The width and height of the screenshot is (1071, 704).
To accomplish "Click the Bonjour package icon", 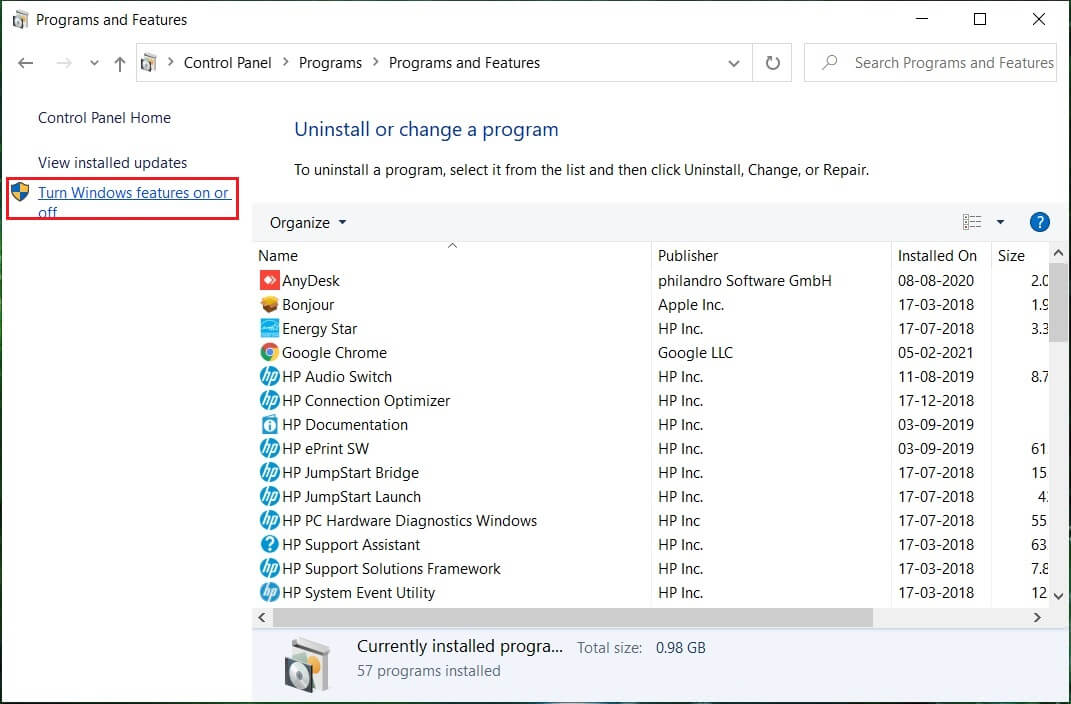I will tap(269, 305).
